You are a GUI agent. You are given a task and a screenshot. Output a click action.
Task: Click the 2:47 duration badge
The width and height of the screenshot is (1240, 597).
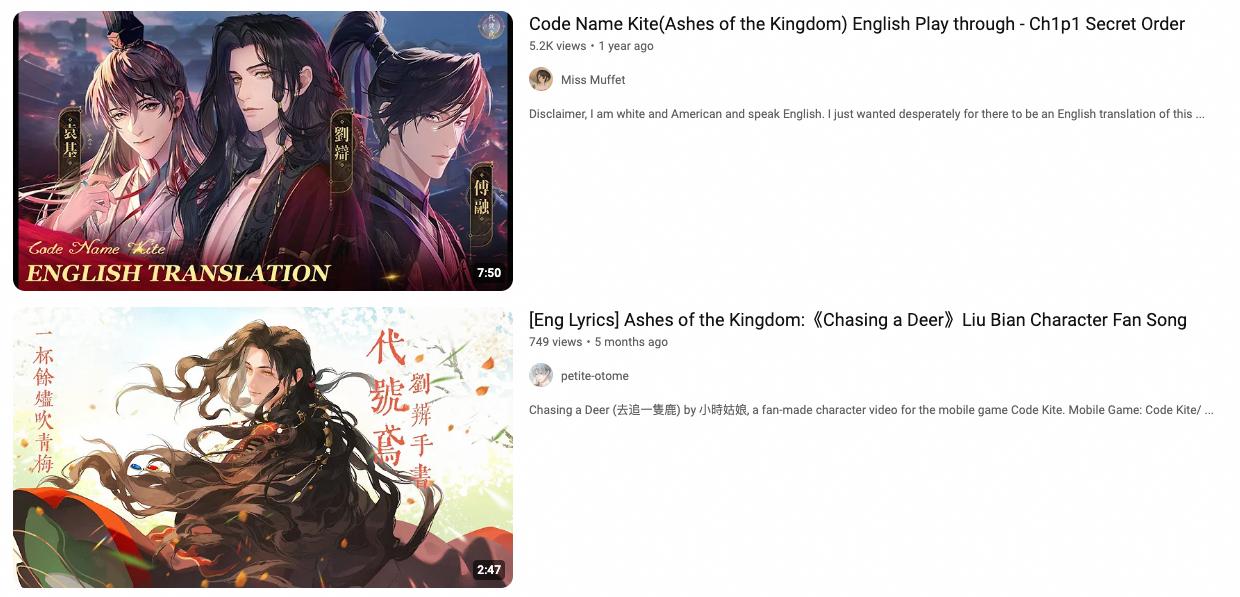click(x=489, y=570)
